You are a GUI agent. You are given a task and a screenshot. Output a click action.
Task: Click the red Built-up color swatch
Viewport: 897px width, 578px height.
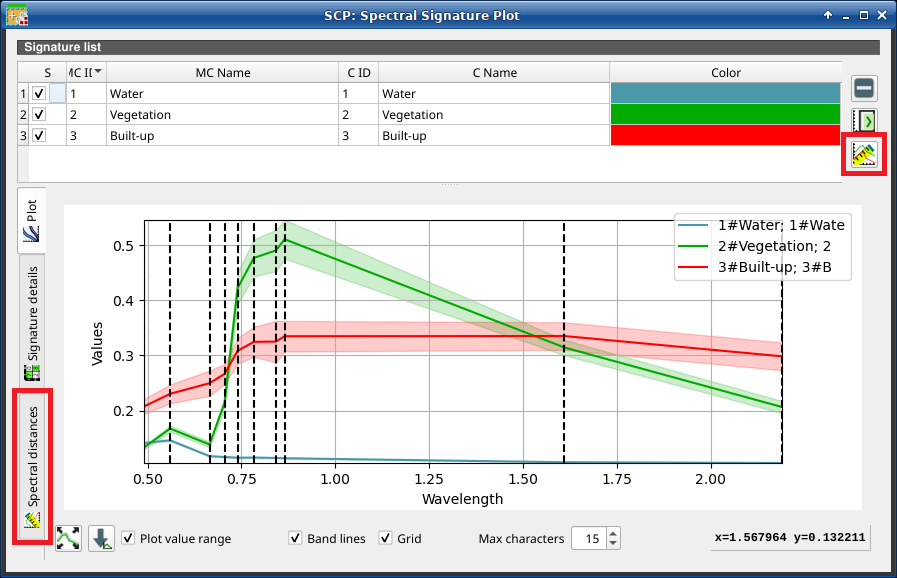[725, 135]
